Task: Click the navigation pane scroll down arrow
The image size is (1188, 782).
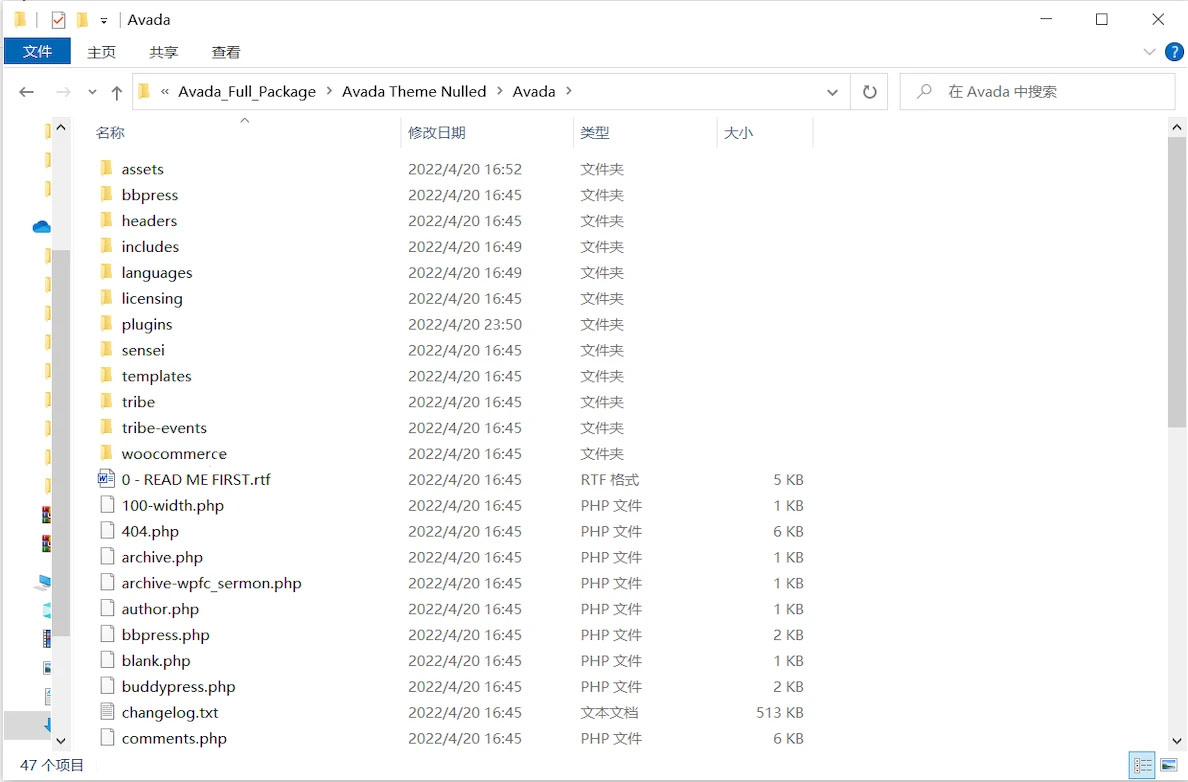Action: (x=61, y=741)
